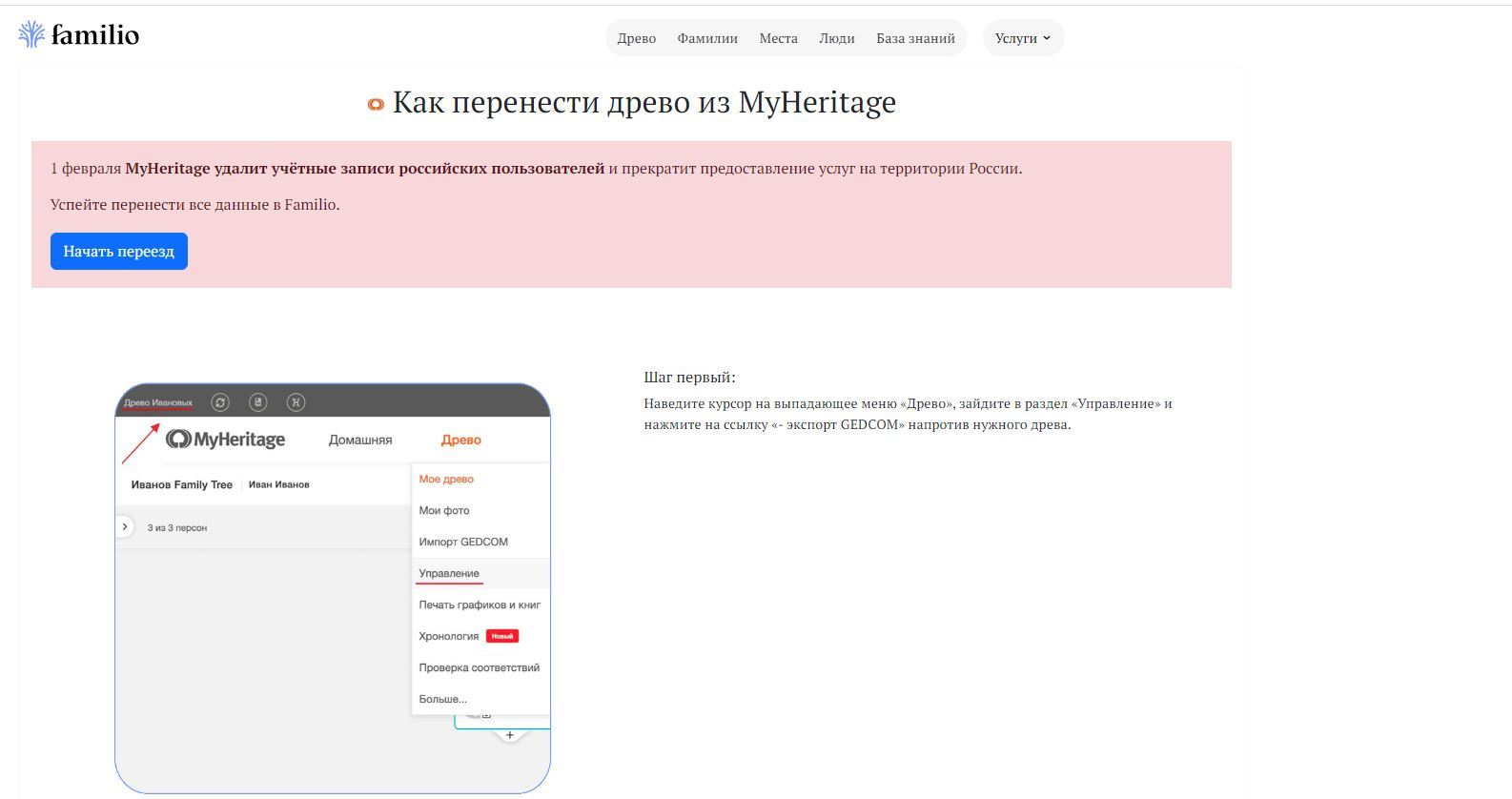This screenshot has width=1512, height=799.
Task: Click the "Иван Иванов" name text
Action: pos(279,484)
